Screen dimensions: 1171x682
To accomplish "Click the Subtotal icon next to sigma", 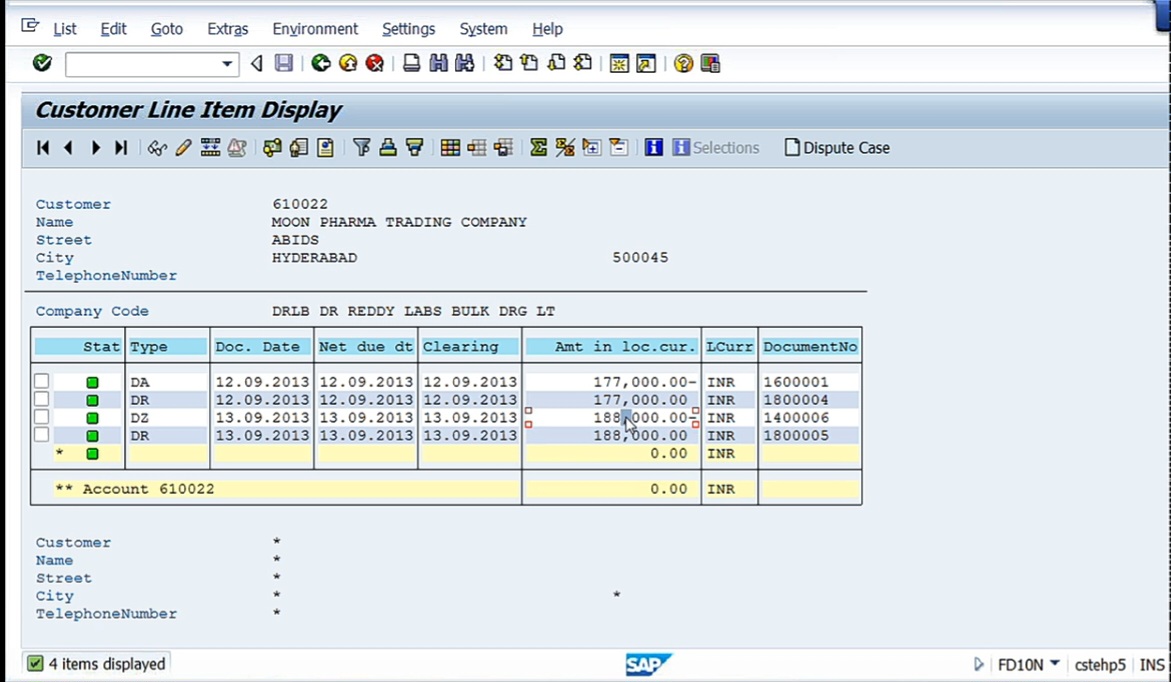I will 565,148.
